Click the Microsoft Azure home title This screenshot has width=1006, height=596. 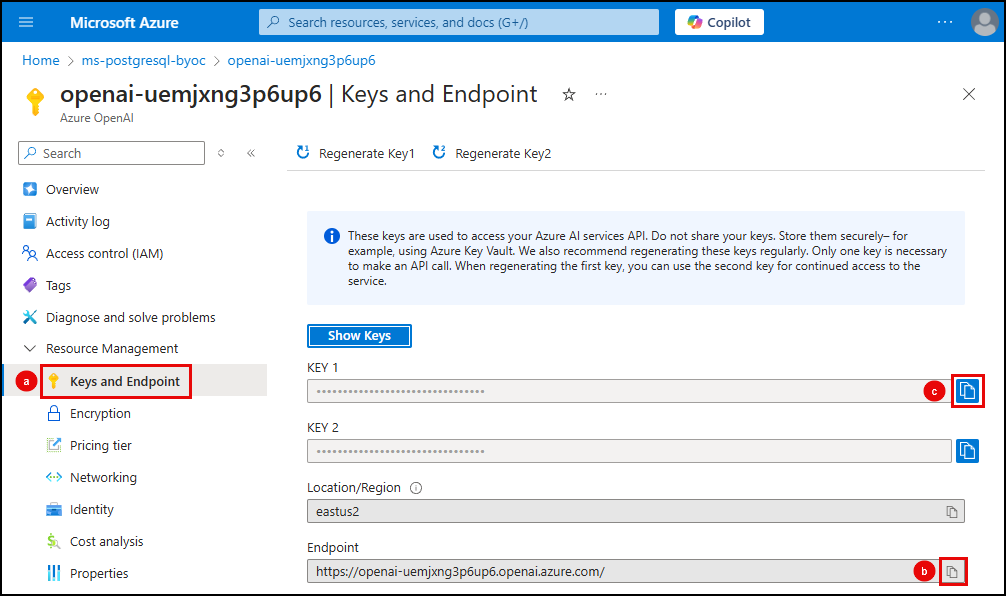124,22
